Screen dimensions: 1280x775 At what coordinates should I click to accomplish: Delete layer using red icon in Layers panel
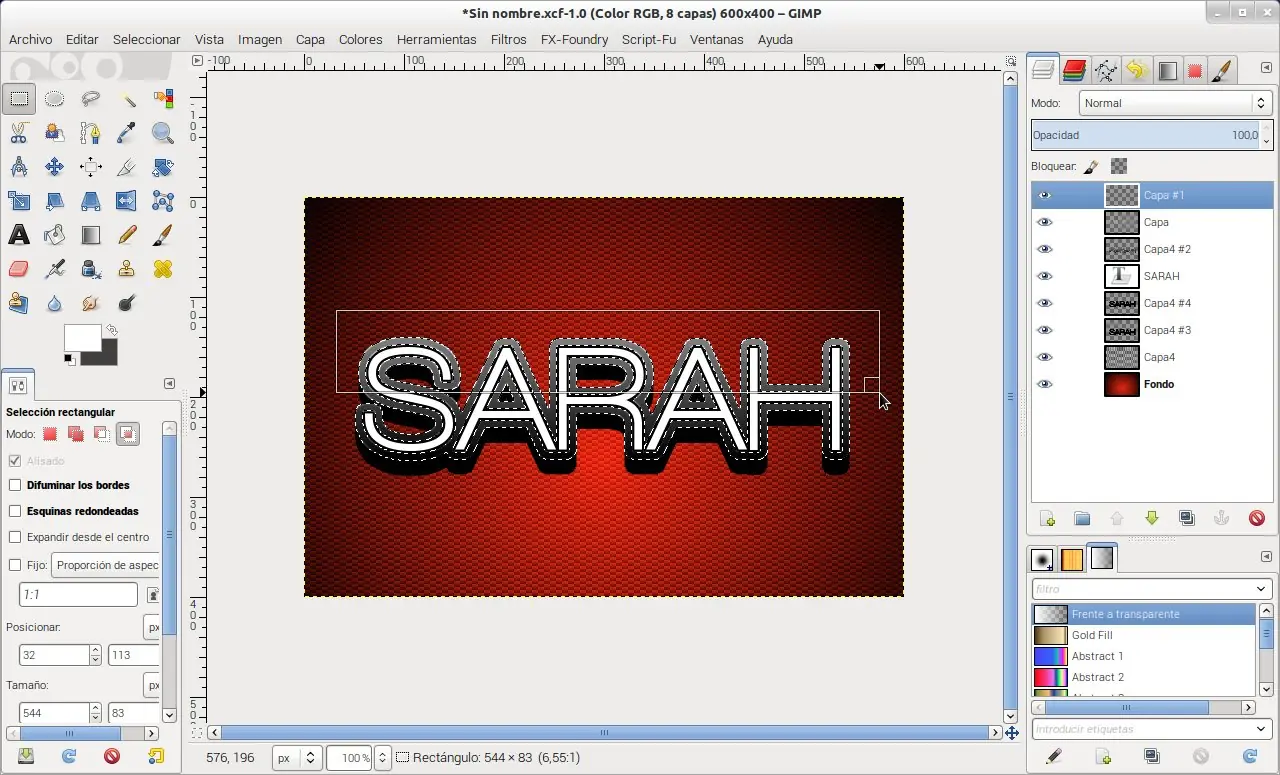[x=1257, y=518]
